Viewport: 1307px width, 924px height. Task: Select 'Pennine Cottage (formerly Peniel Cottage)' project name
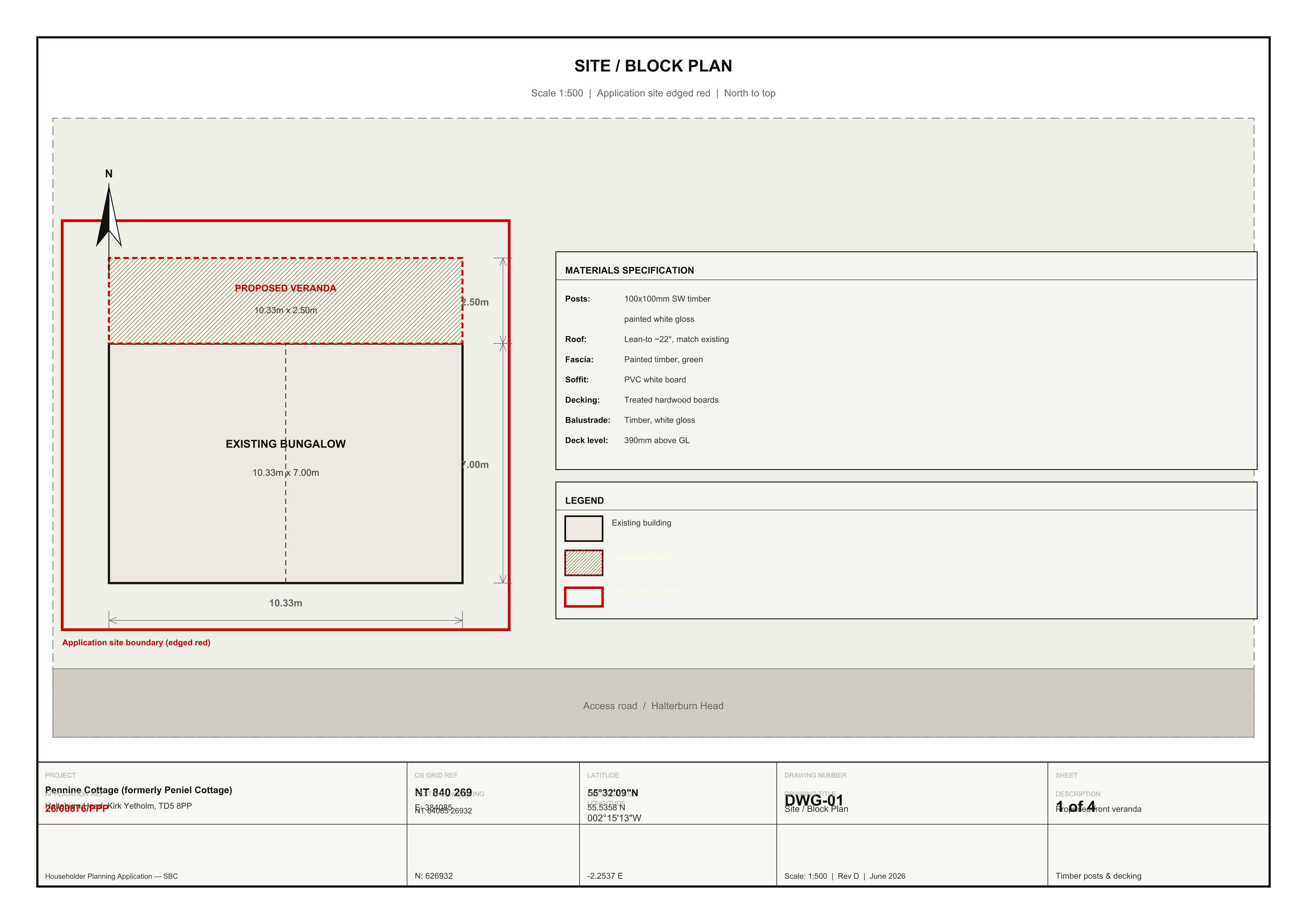(x=138, y=790)
